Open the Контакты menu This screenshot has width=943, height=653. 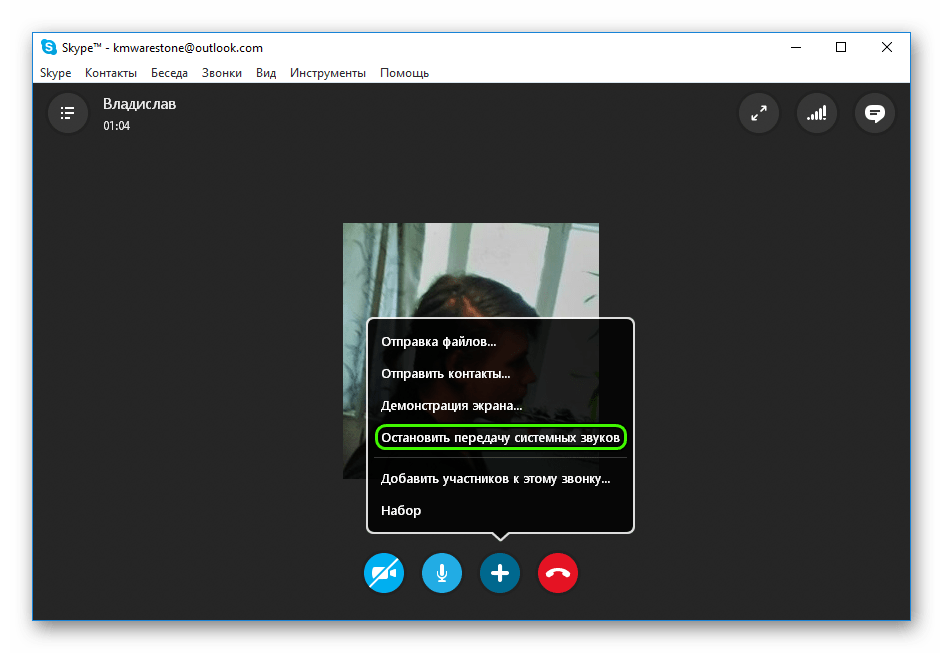point(111,73)
